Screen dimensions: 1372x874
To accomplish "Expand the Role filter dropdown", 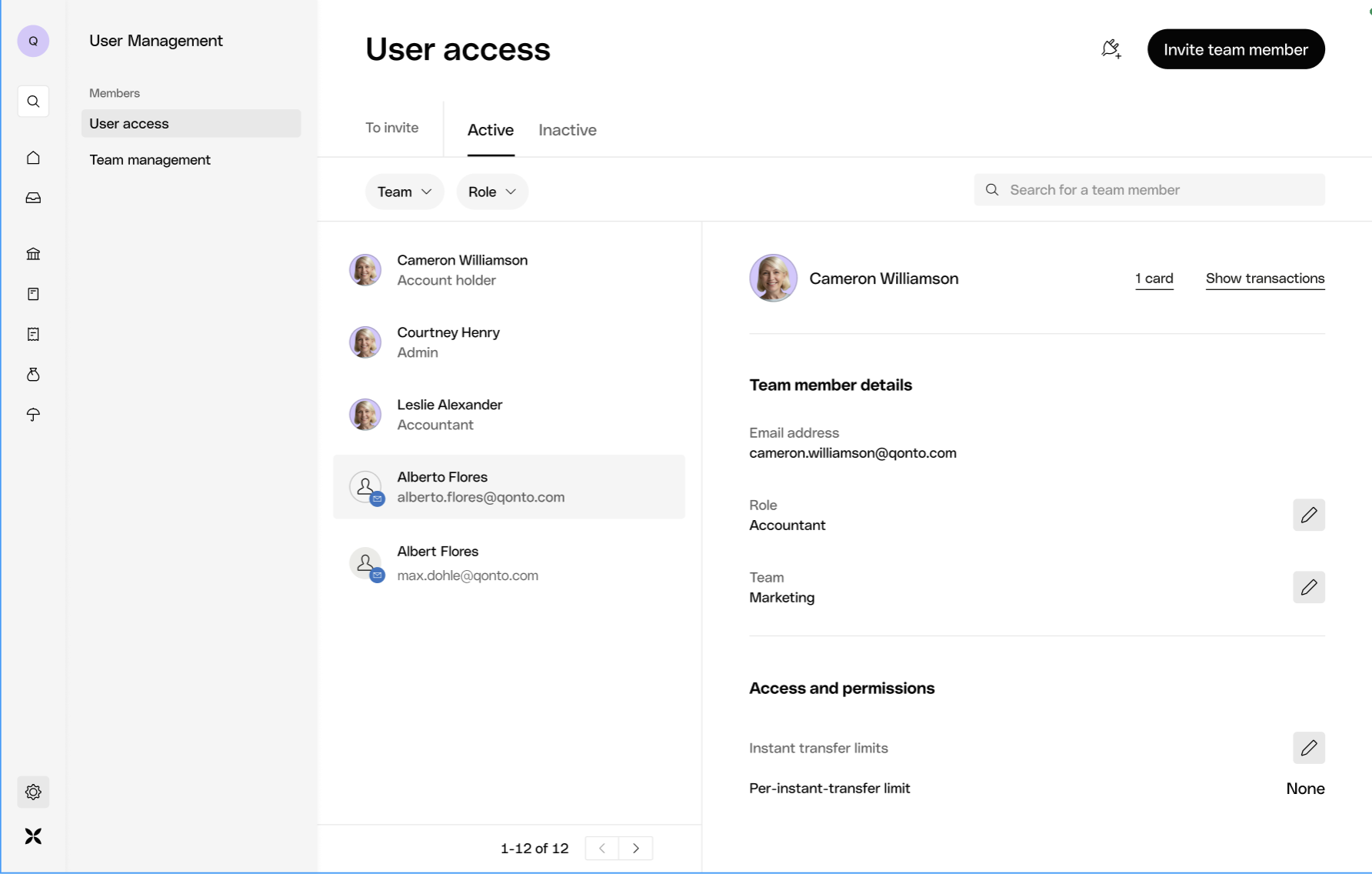I will [x=492, y=192].
